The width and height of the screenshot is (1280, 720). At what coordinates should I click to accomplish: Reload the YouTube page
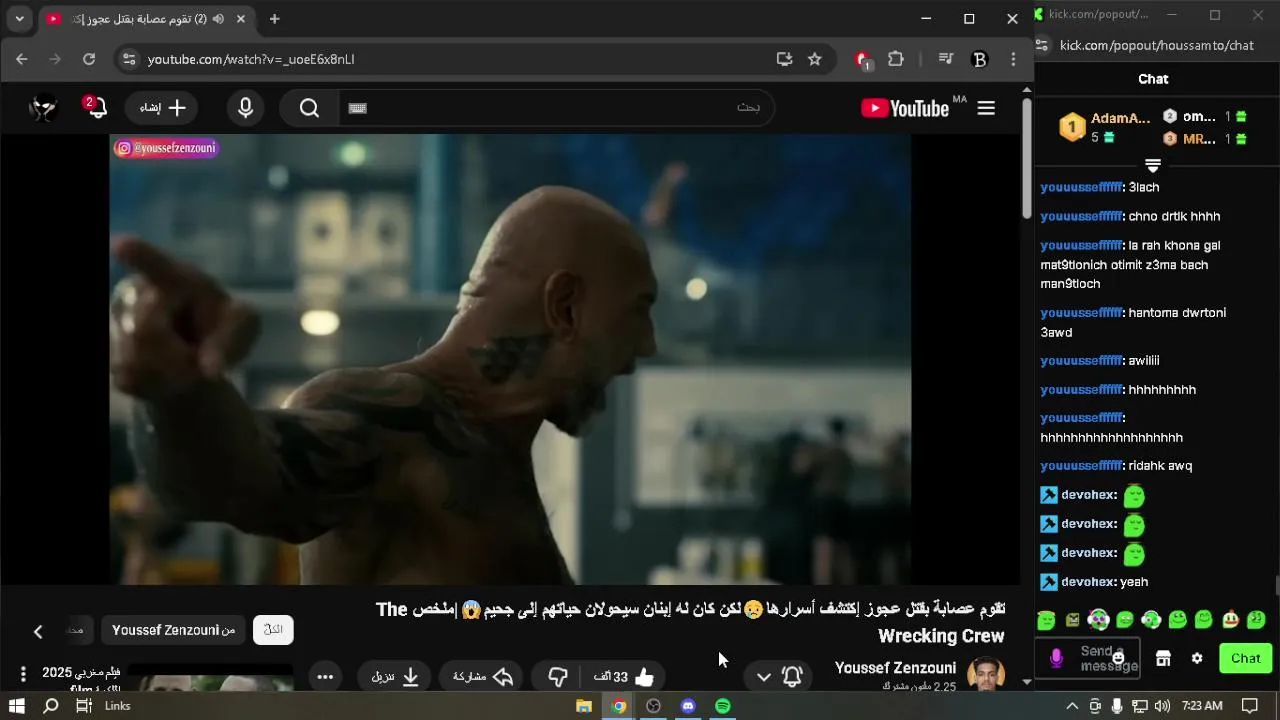(x=89, y=59)
